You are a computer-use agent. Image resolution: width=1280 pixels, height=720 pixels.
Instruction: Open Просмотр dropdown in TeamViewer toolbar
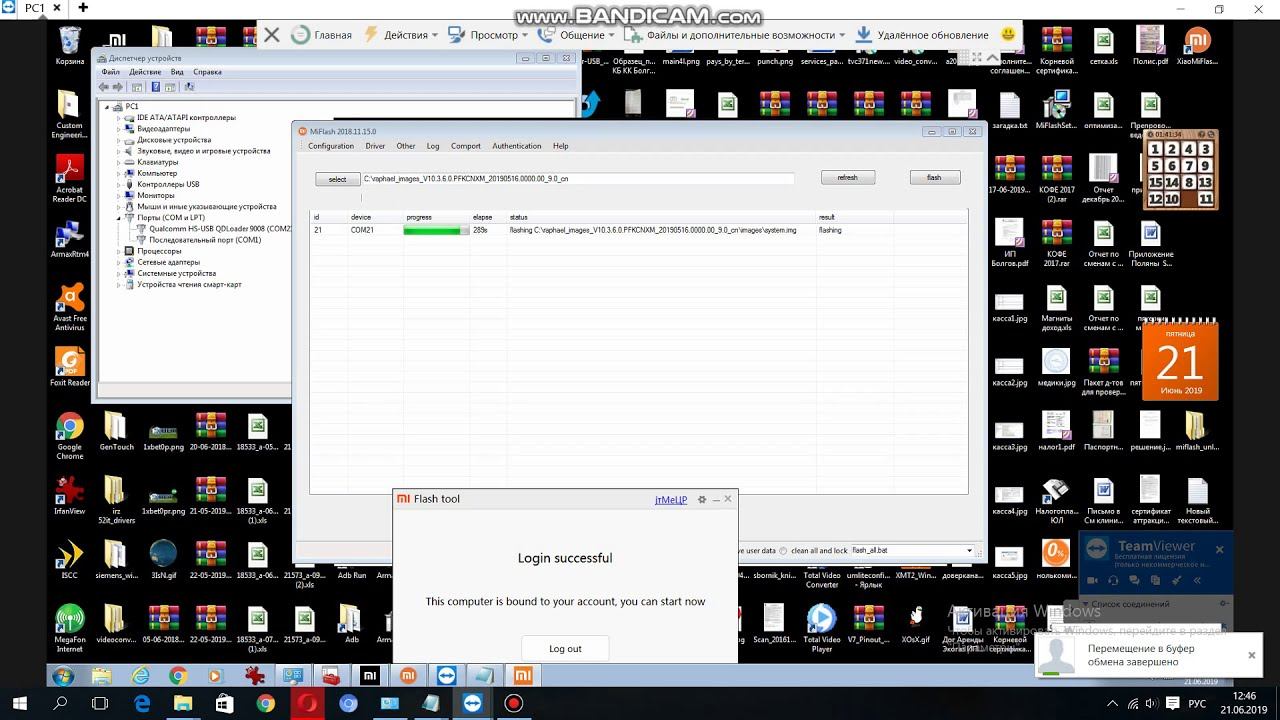coord(489,35)
